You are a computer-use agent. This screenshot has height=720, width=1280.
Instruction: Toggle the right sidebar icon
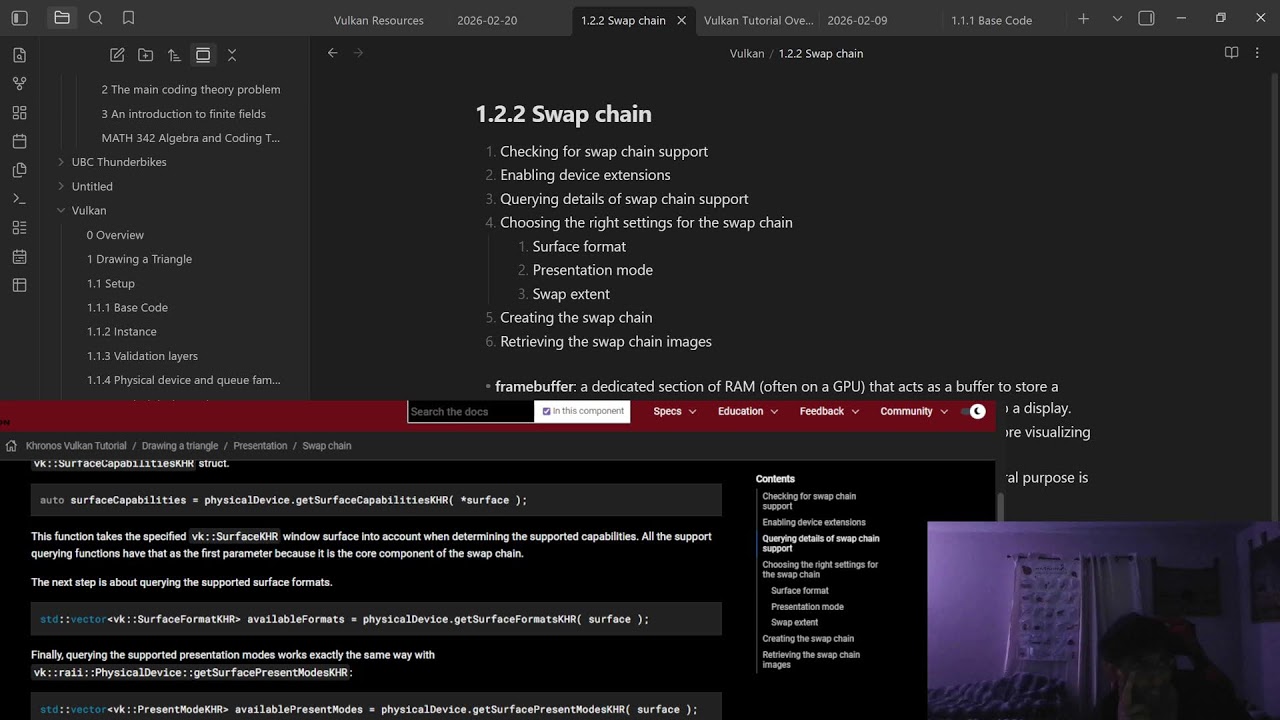pyautogui.click(x=1147, y=19)
